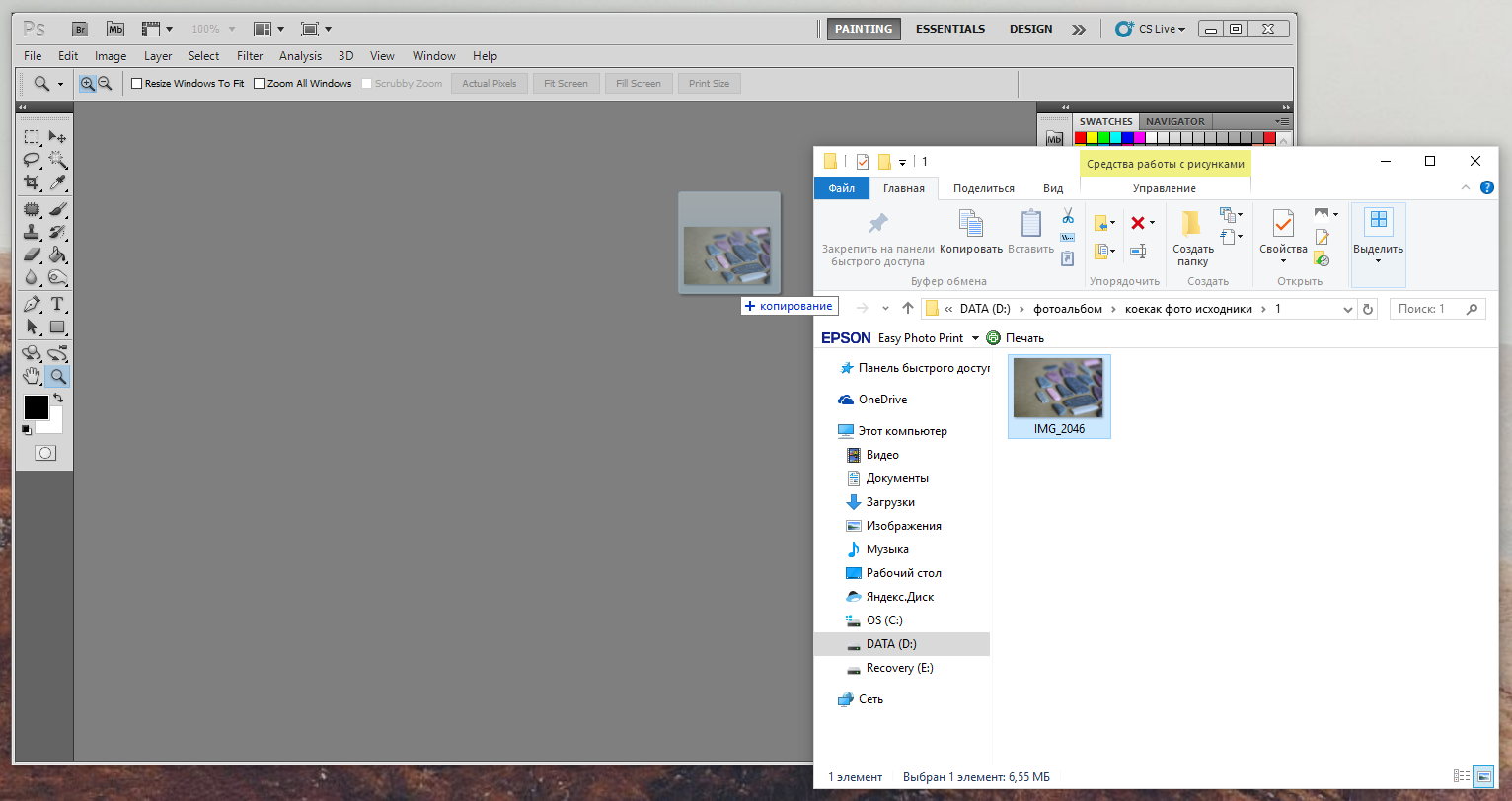Click Копировать in Explorer ribbon
The height and width of the screenshot is (801, 1512).
pos(971,232)
